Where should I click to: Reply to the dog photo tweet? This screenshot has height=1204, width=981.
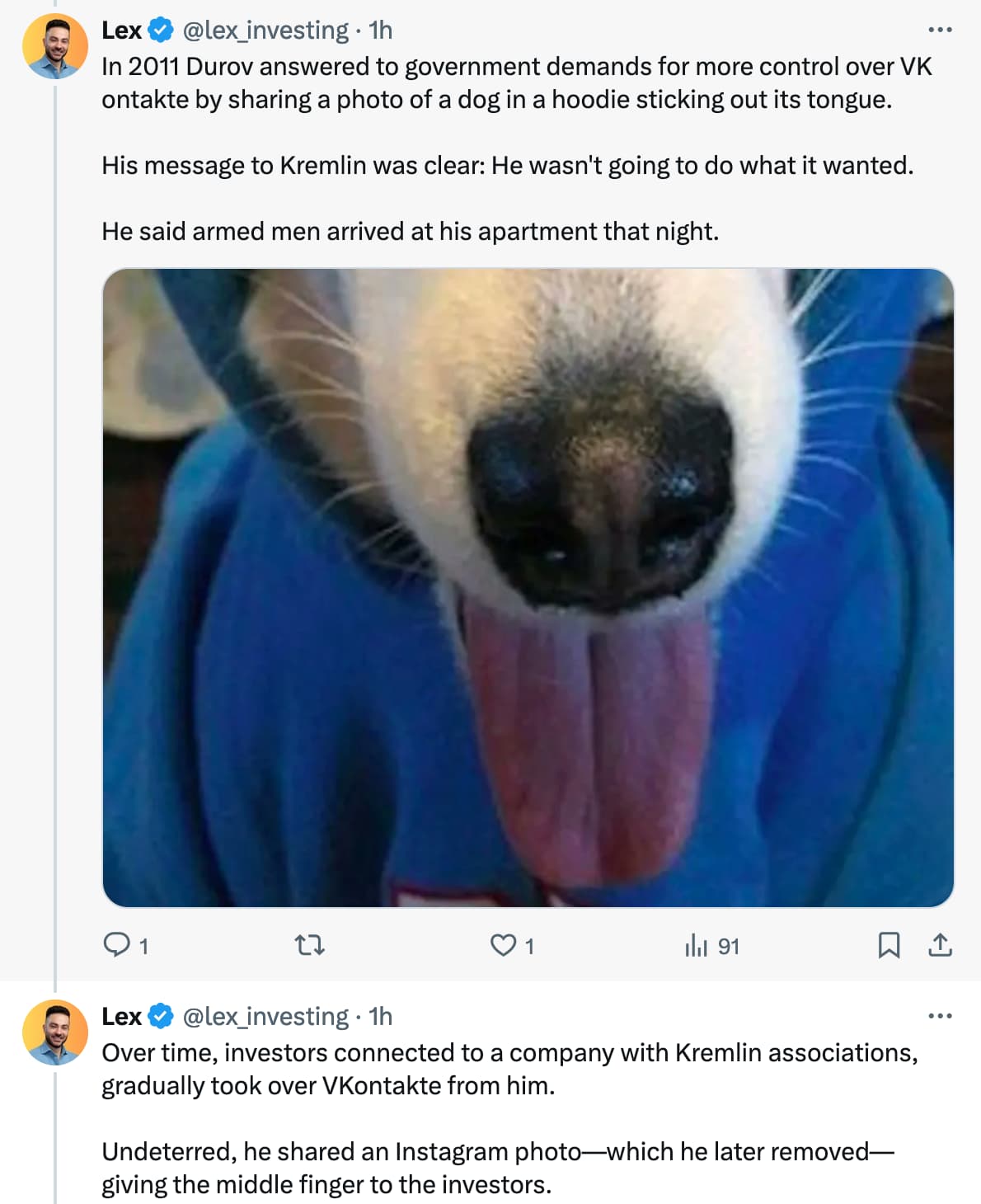pyautogui.click(x=116, y=945)
